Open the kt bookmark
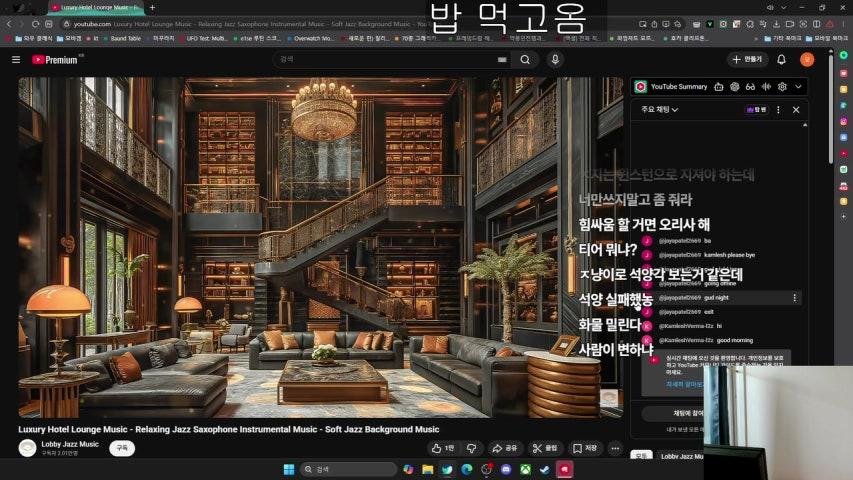The height and width of the screenshot is (480, 853). tap(92, 39)
